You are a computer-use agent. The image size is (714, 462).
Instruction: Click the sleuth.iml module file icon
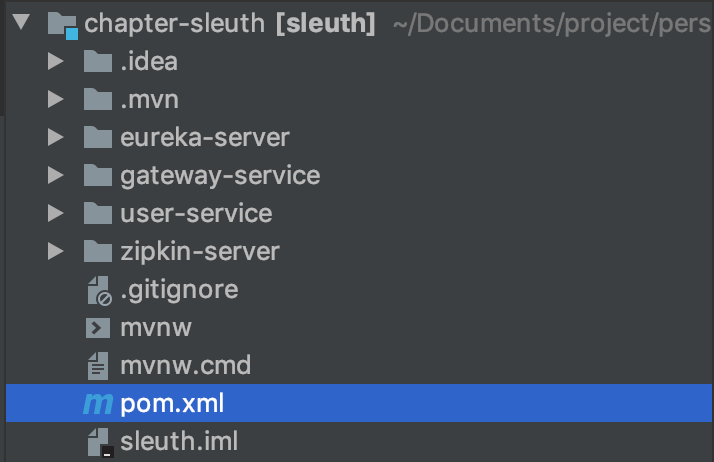pos(100,442)
